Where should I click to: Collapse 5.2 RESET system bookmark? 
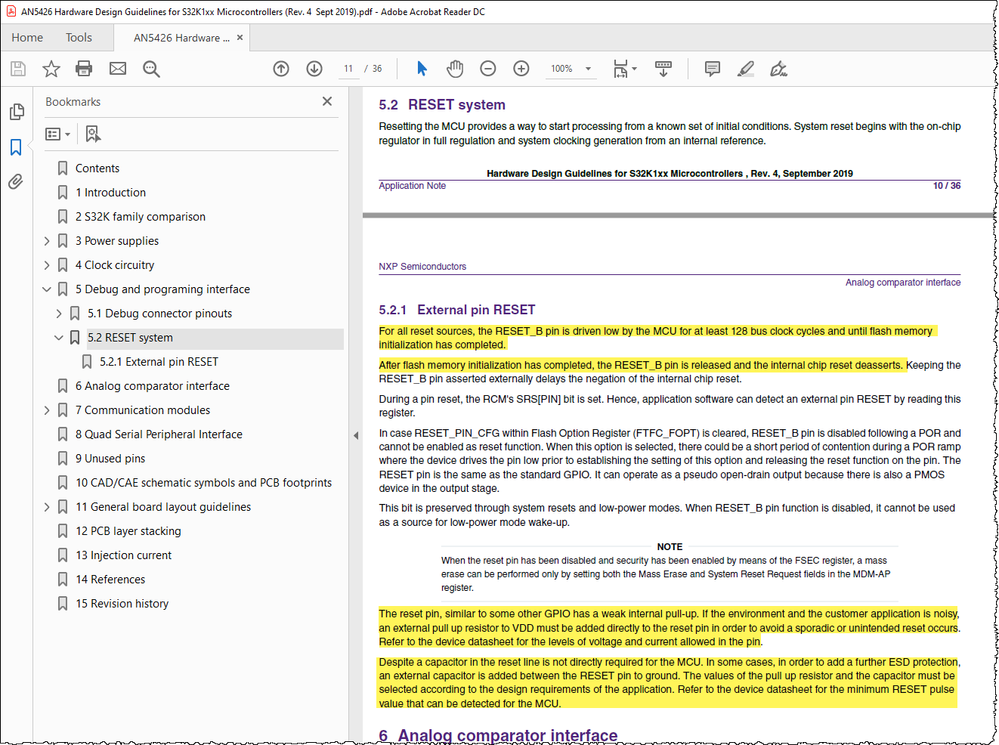59,338
